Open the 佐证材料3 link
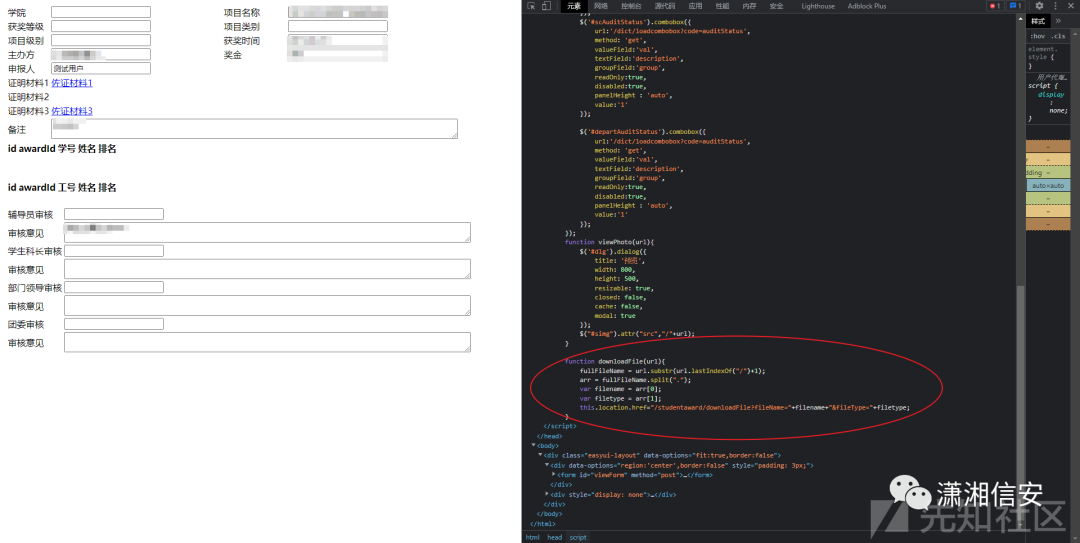Screen dimensions: 1080x543 (x=72, y=111)
